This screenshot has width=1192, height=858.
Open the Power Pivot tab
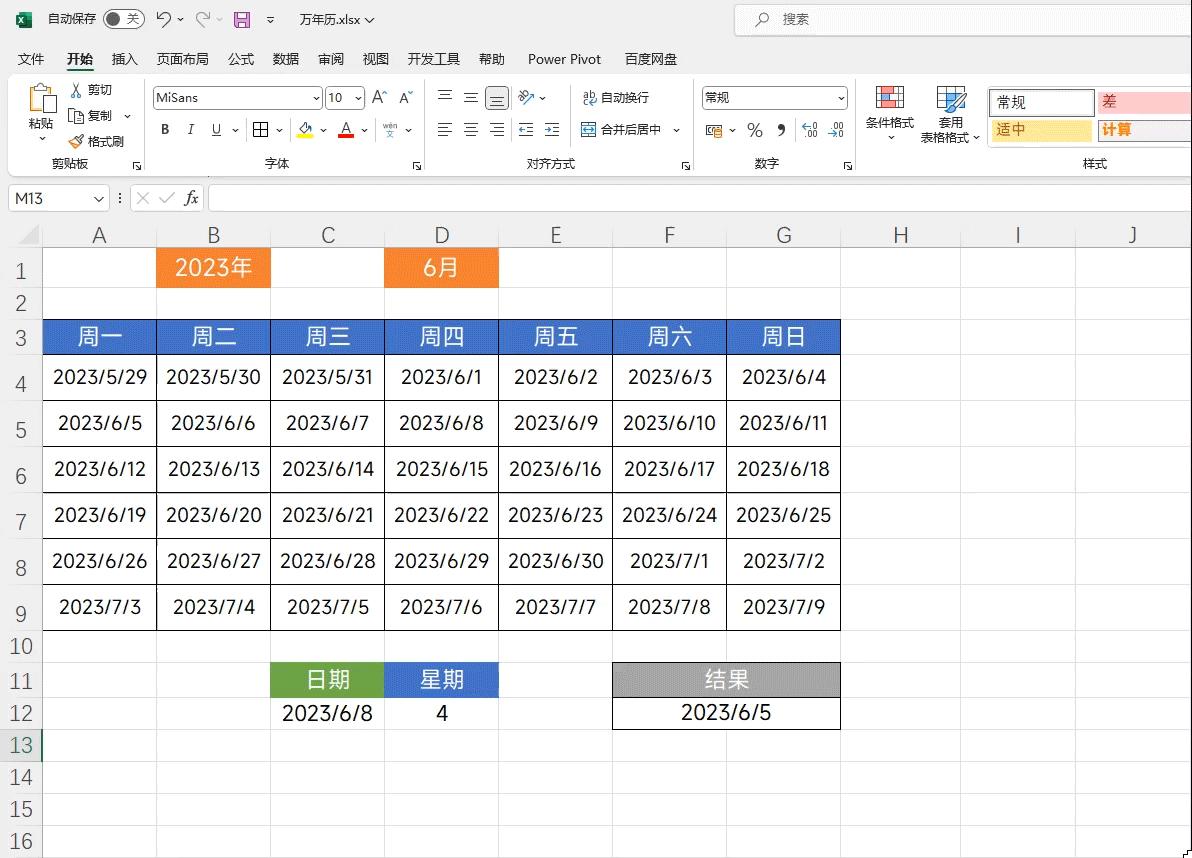563,59
